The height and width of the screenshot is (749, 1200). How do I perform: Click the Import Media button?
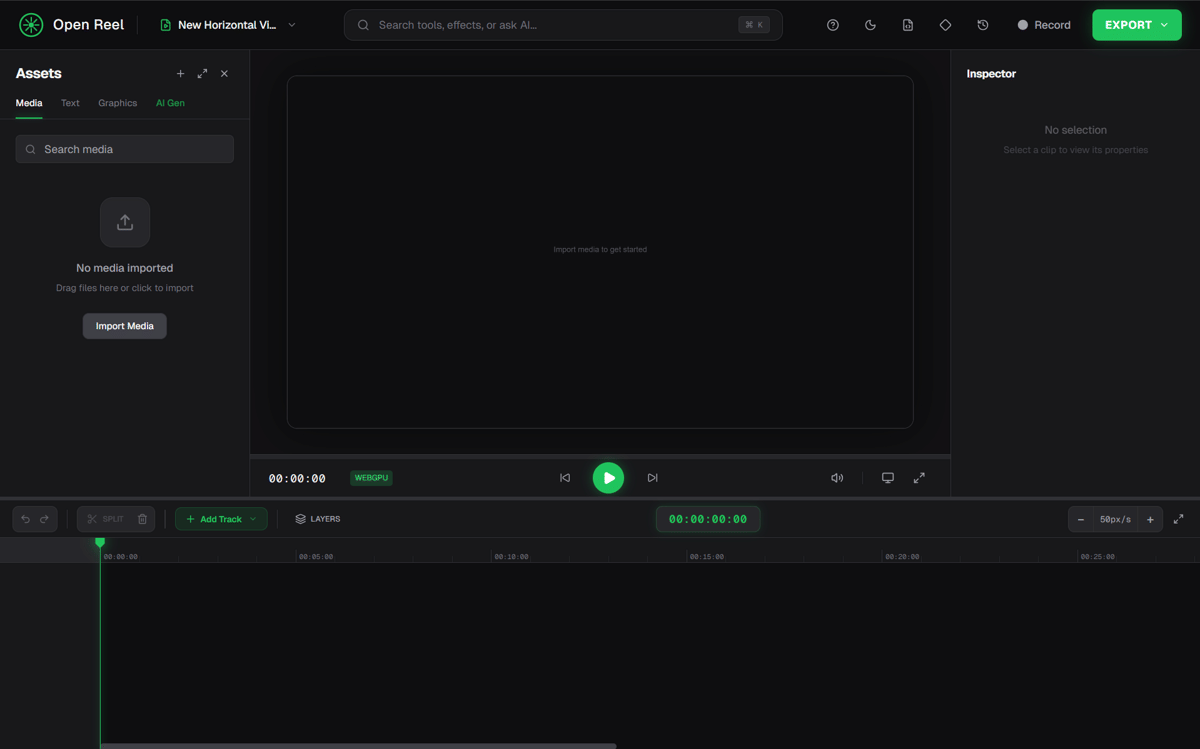(124, 325)
